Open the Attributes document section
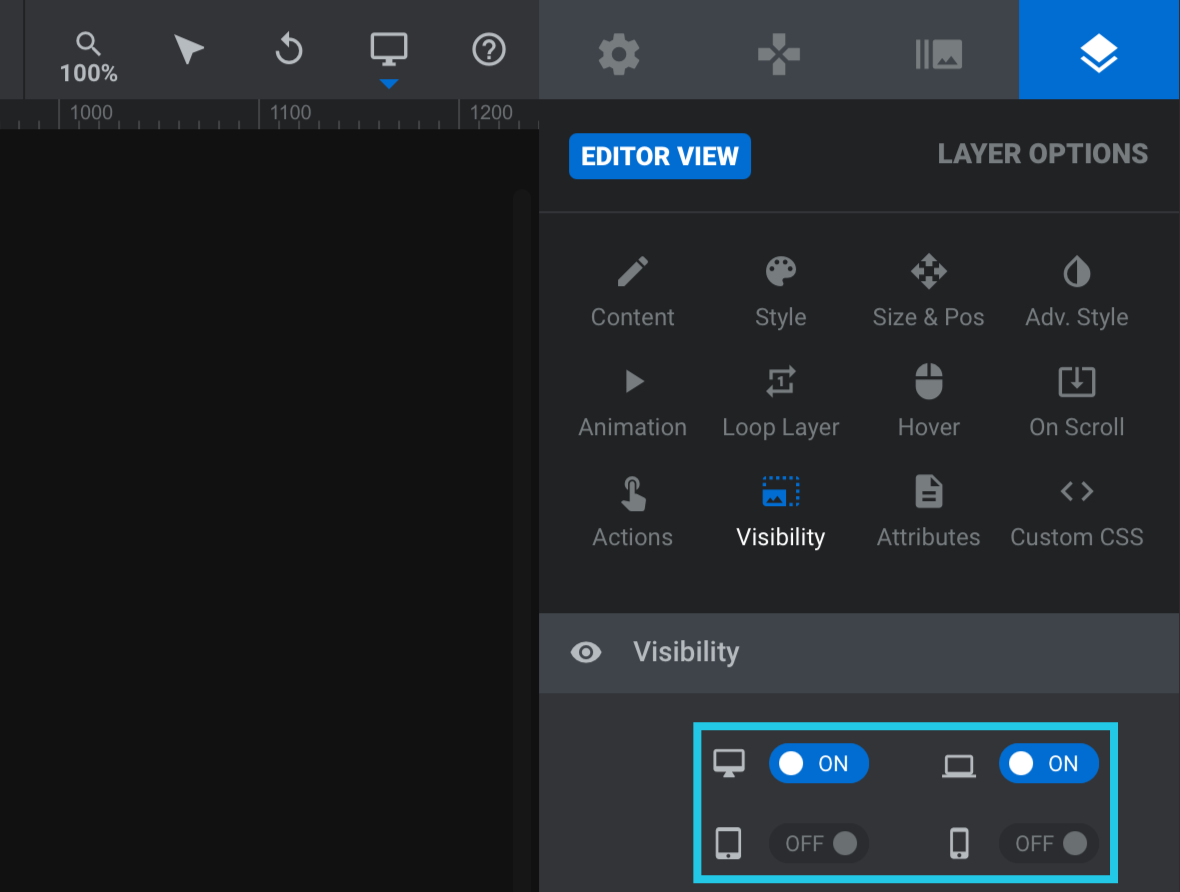 coord(928,512)
